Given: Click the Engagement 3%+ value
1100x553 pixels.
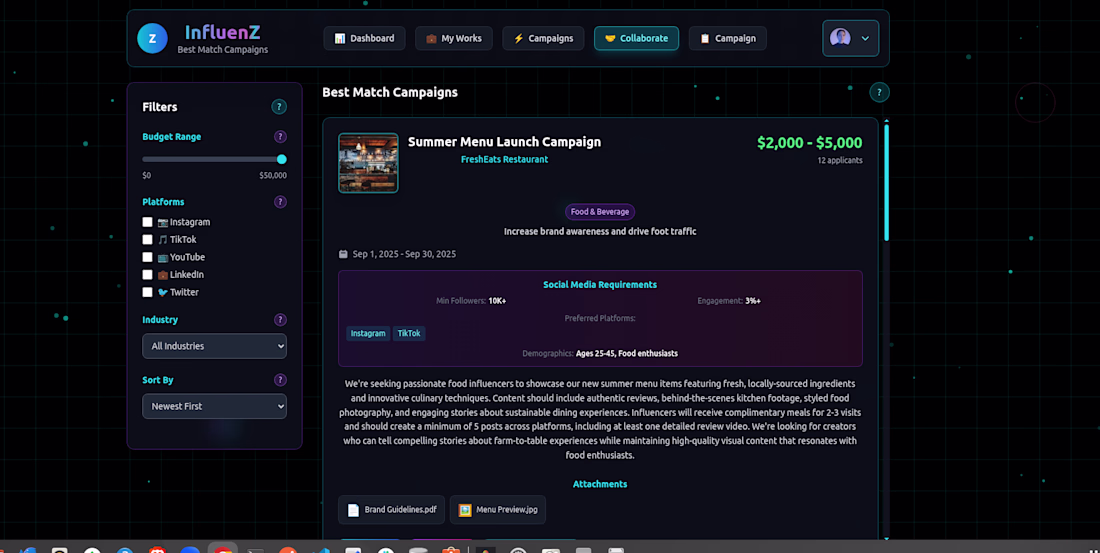Looking at the screenshot, I should point(753,301).
